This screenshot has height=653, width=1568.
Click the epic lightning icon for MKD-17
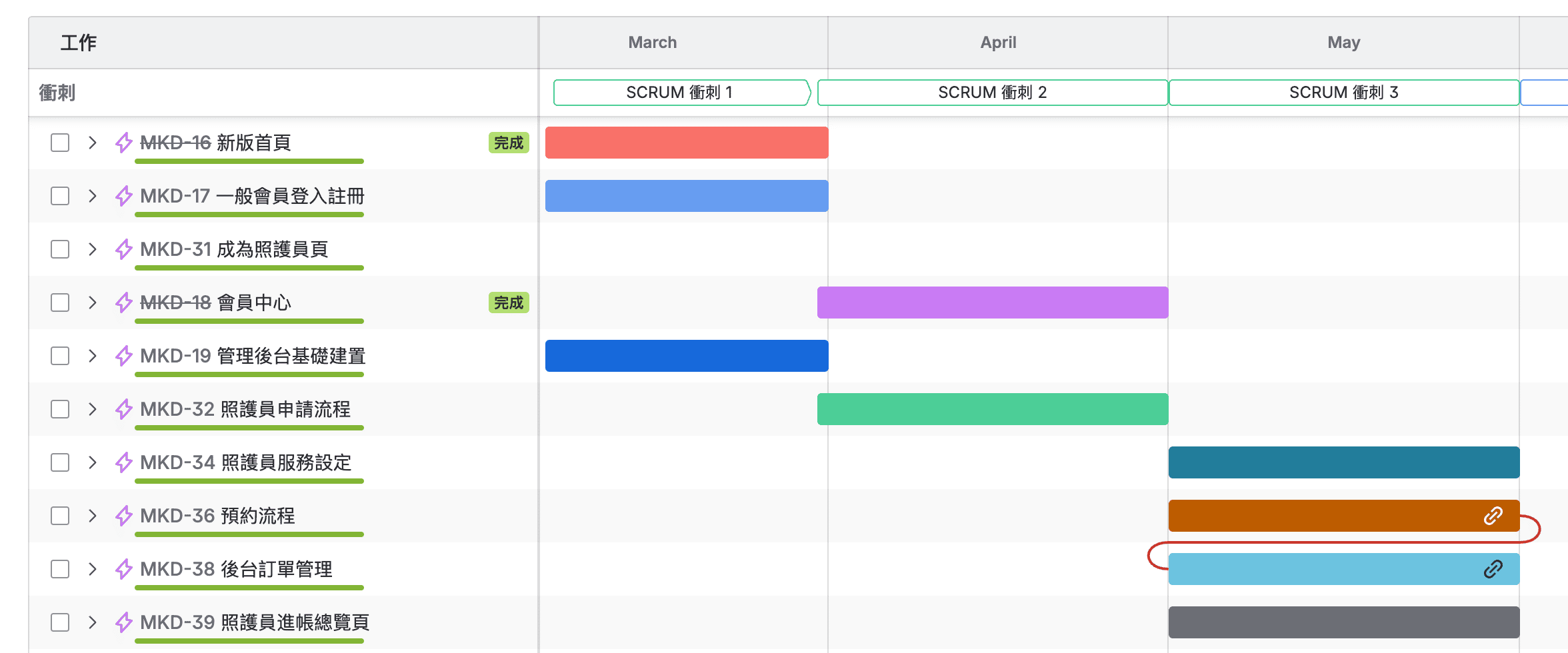click(x=124, y=196)
